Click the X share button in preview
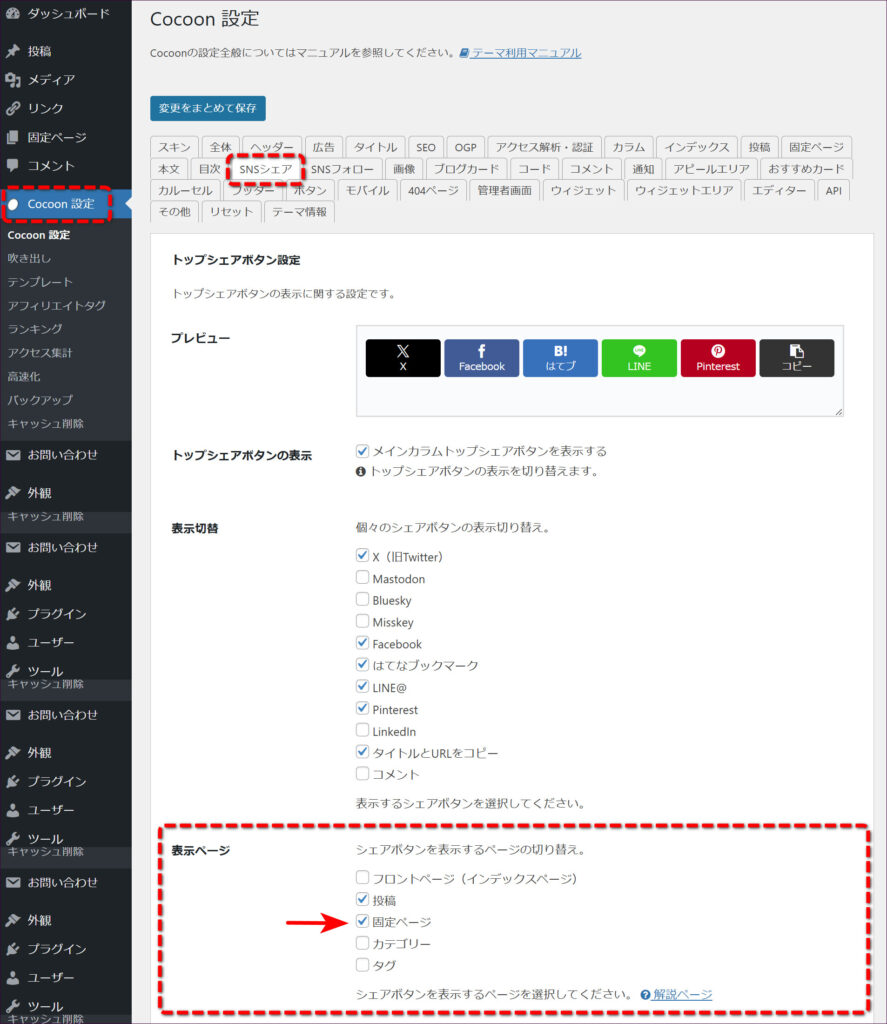Screen dimensions: 887x1024 pos(402,358)
